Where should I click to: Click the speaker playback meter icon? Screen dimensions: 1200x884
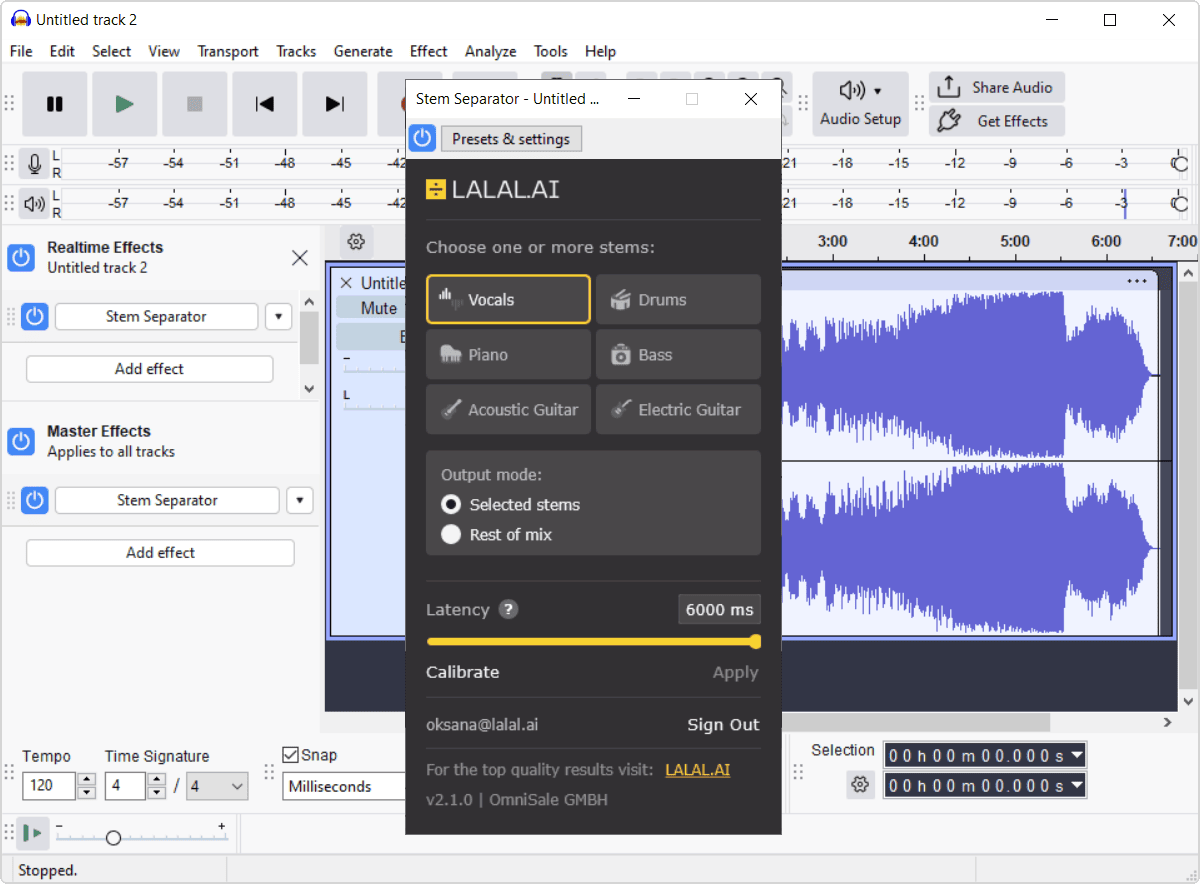tap(35, 204)
